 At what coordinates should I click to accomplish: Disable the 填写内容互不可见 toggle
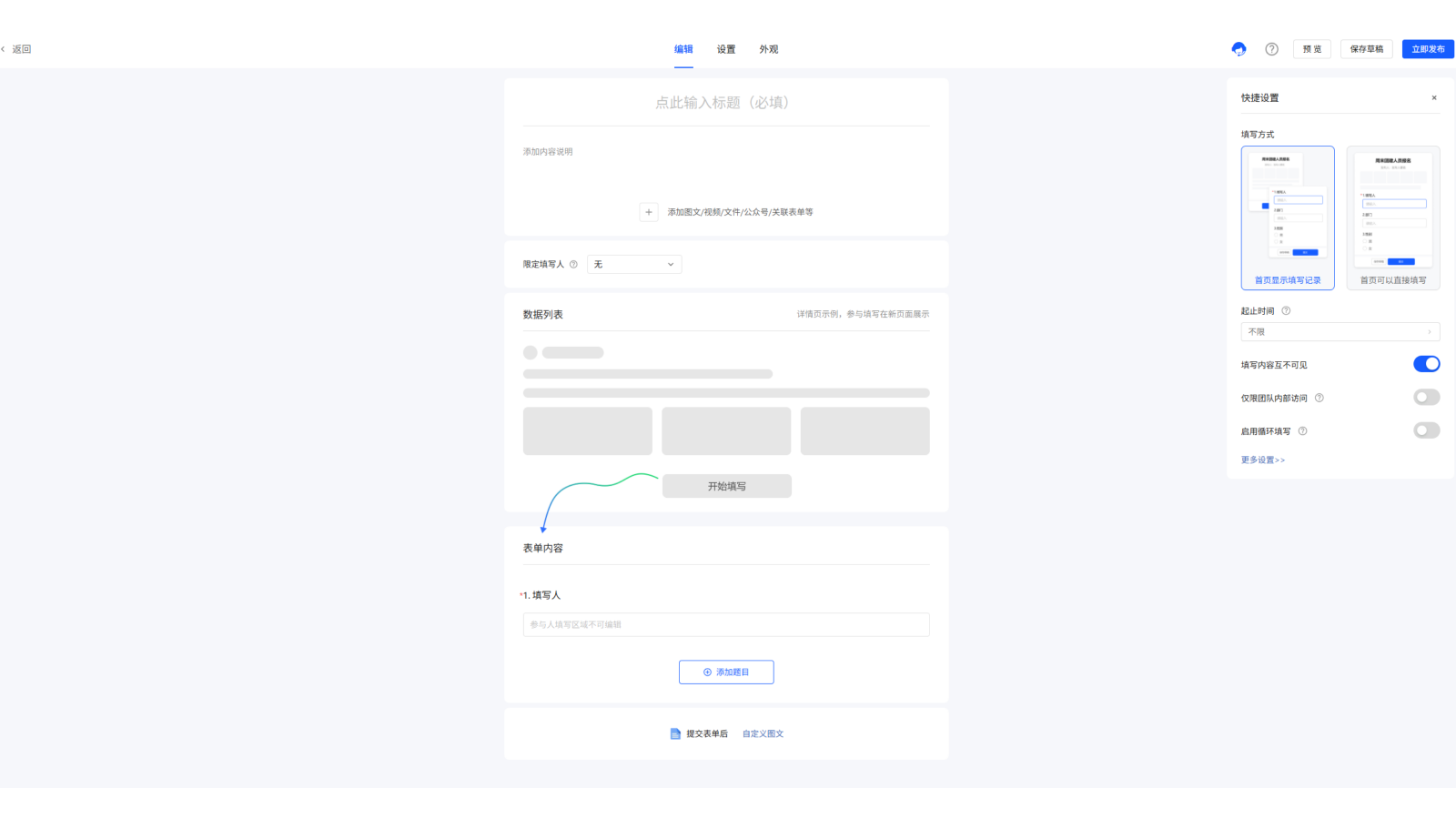[x=1426, y=364]
